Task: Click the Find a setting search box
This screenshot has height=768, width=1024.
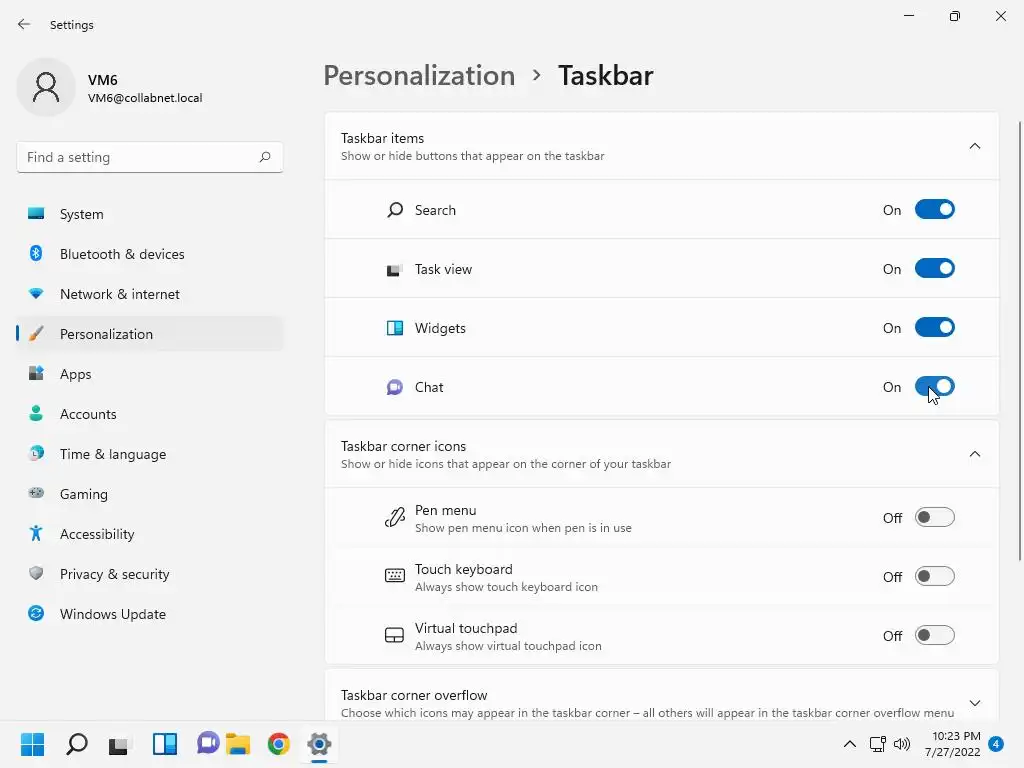Action: point(150,157)
